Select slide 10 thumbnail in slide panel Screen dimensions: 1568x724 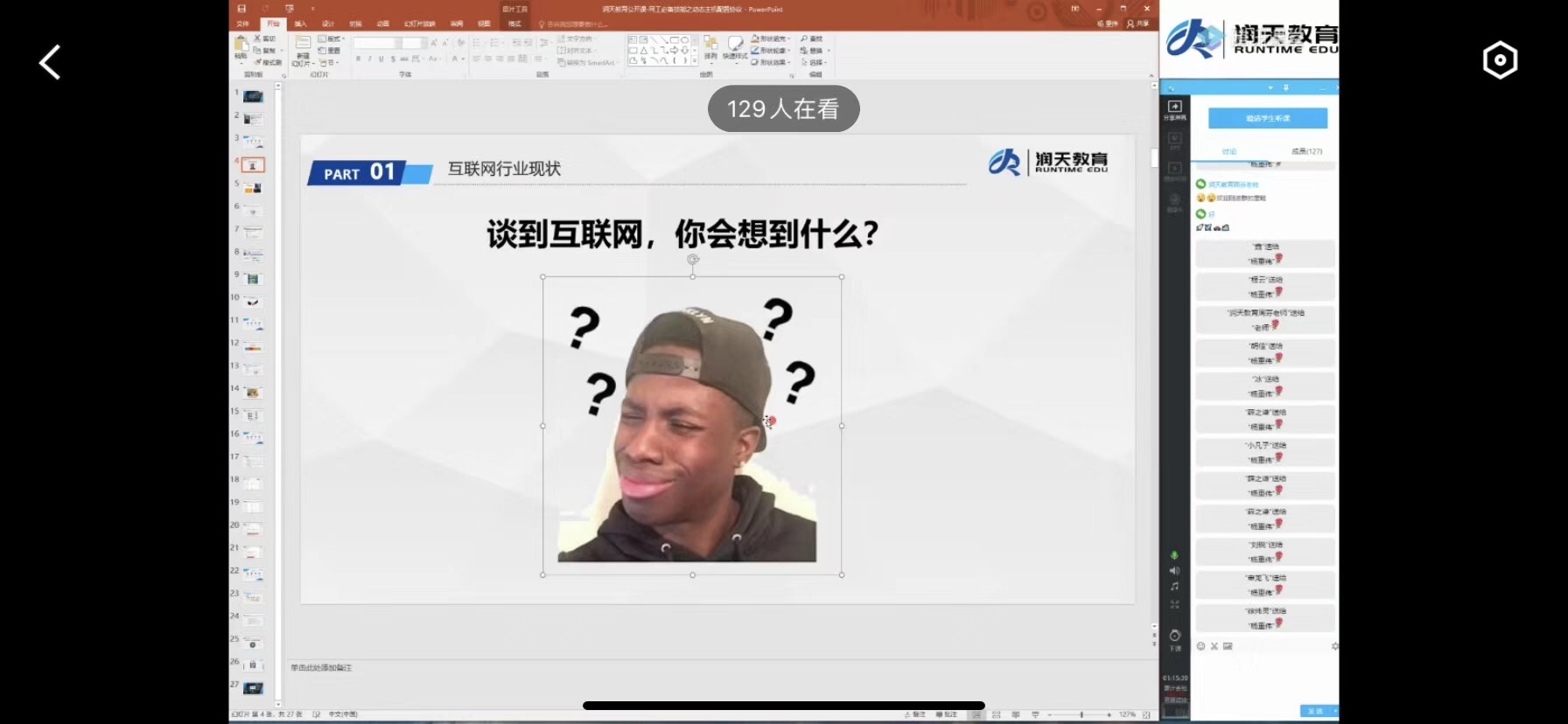click(253, 302)
